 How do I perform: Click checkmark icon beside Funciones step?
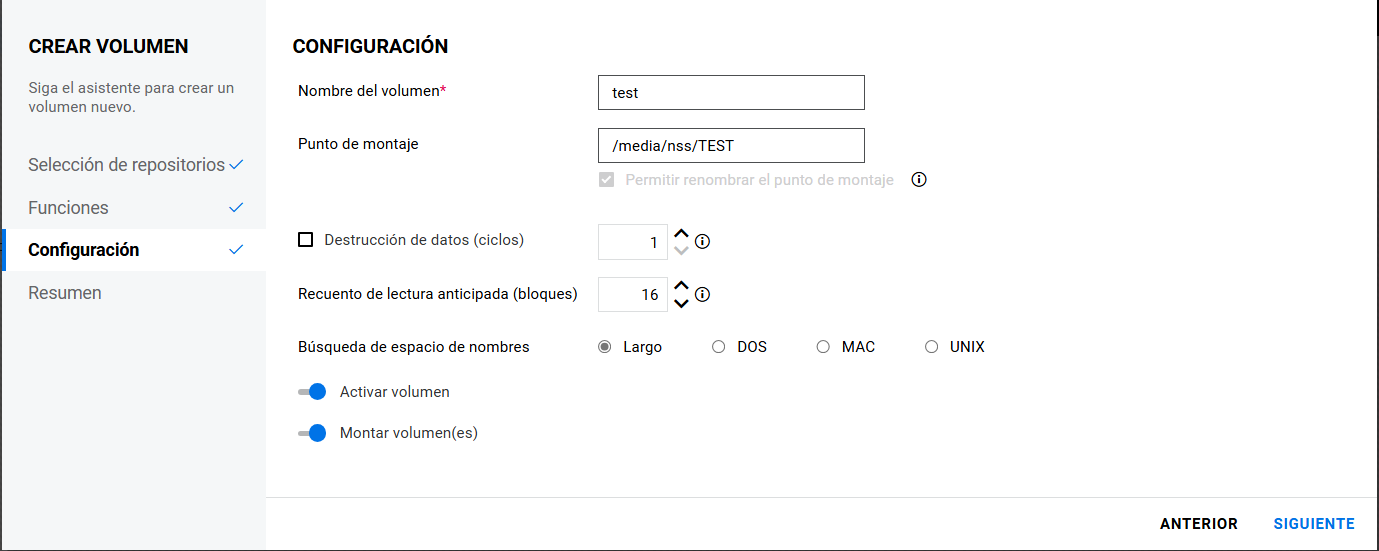(236, 208)
